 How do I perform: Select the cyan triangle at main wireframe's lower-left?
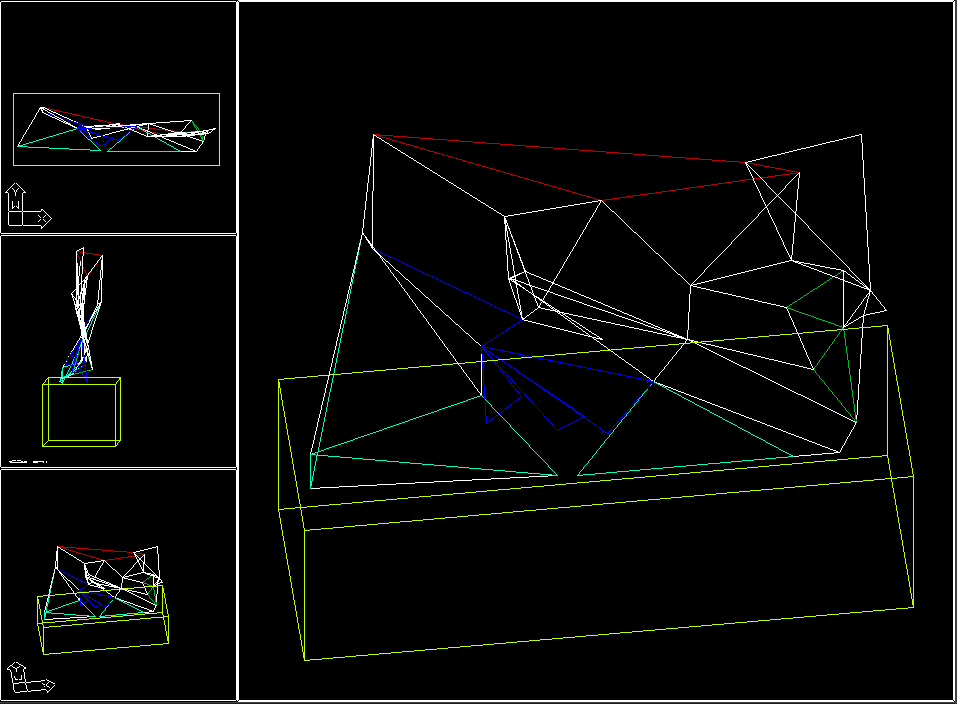point(432,464)
